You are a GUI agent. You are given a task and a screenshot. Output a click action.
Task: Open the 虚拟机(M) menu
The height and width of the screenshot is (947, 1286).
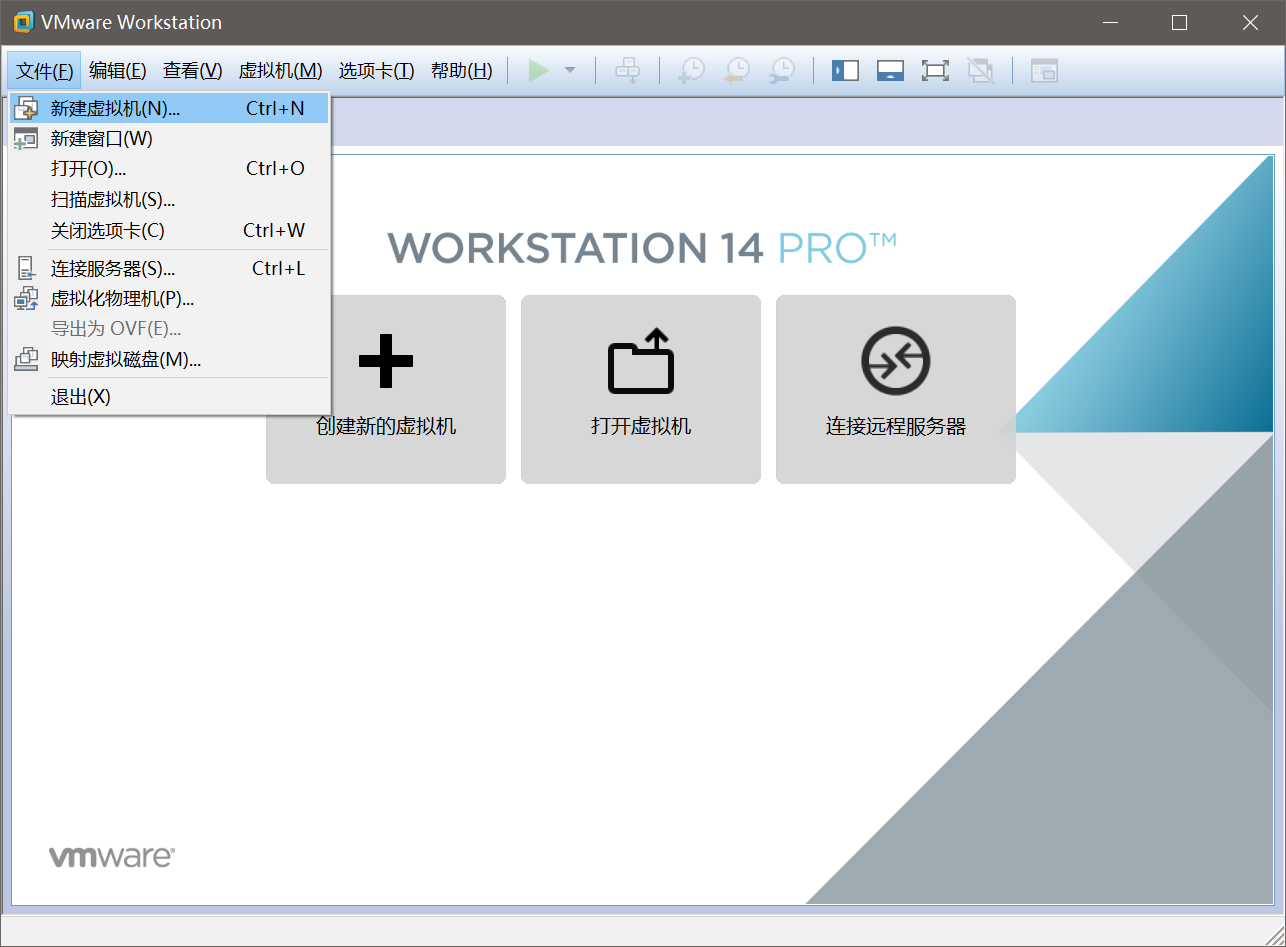point(281,71)
